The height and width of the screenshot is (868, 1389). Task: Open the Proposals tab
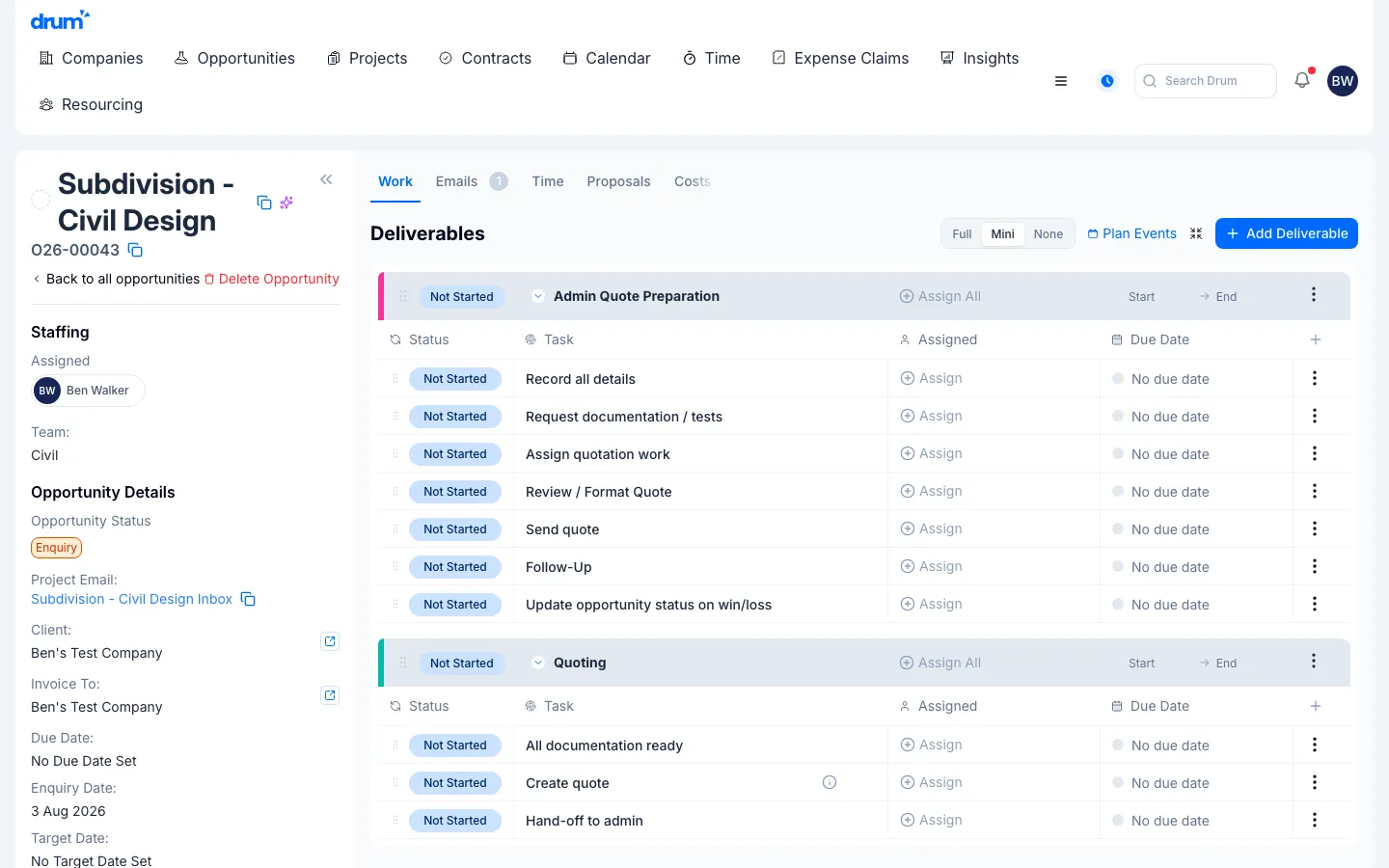click(x=618, y=181)
